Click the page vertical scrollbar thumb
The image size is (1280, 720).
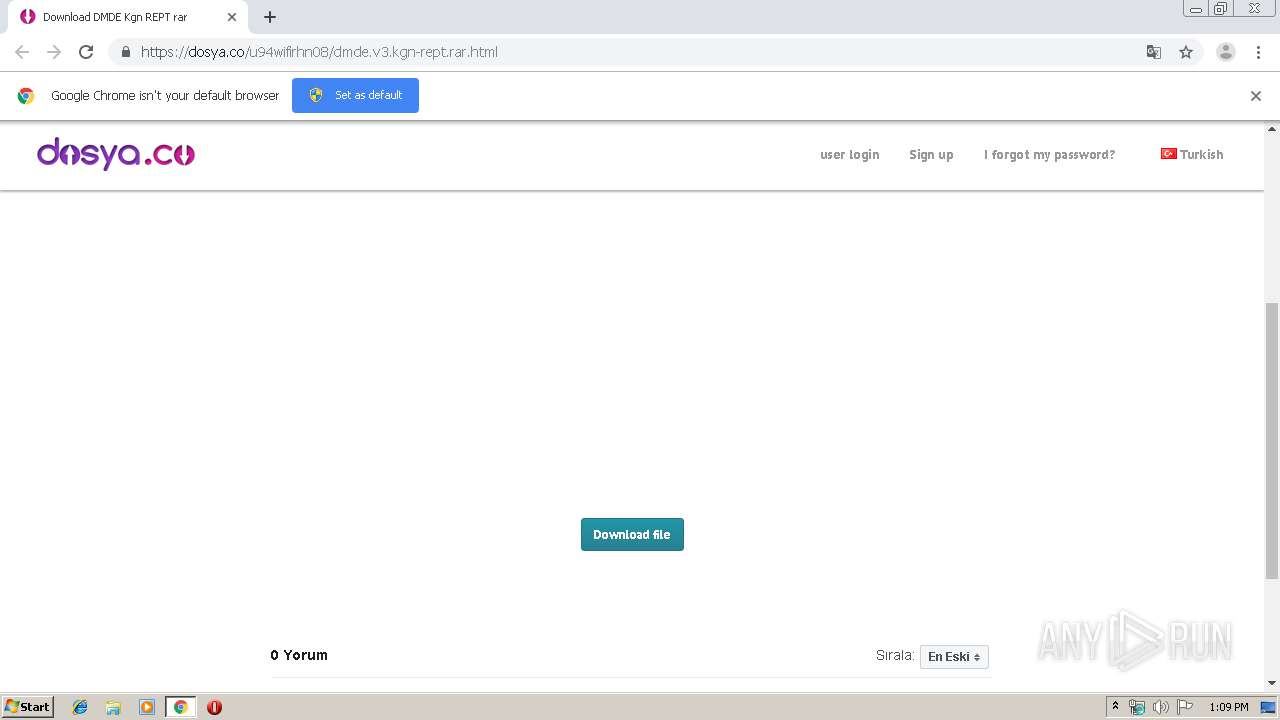click(1272, 440)
